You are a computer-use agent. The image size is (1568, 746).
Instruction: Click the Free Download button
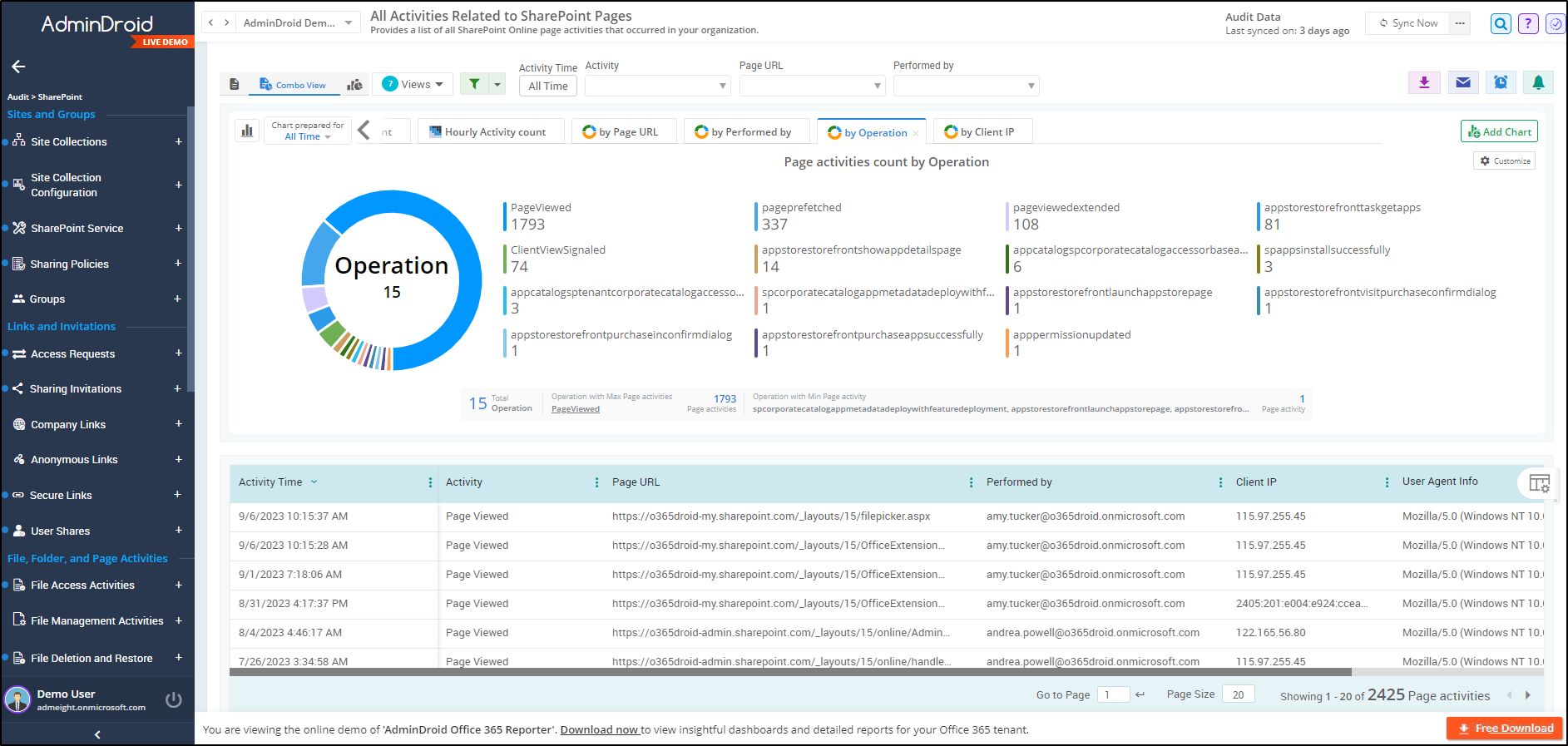pyautogui.click(x=1505, y=728)
